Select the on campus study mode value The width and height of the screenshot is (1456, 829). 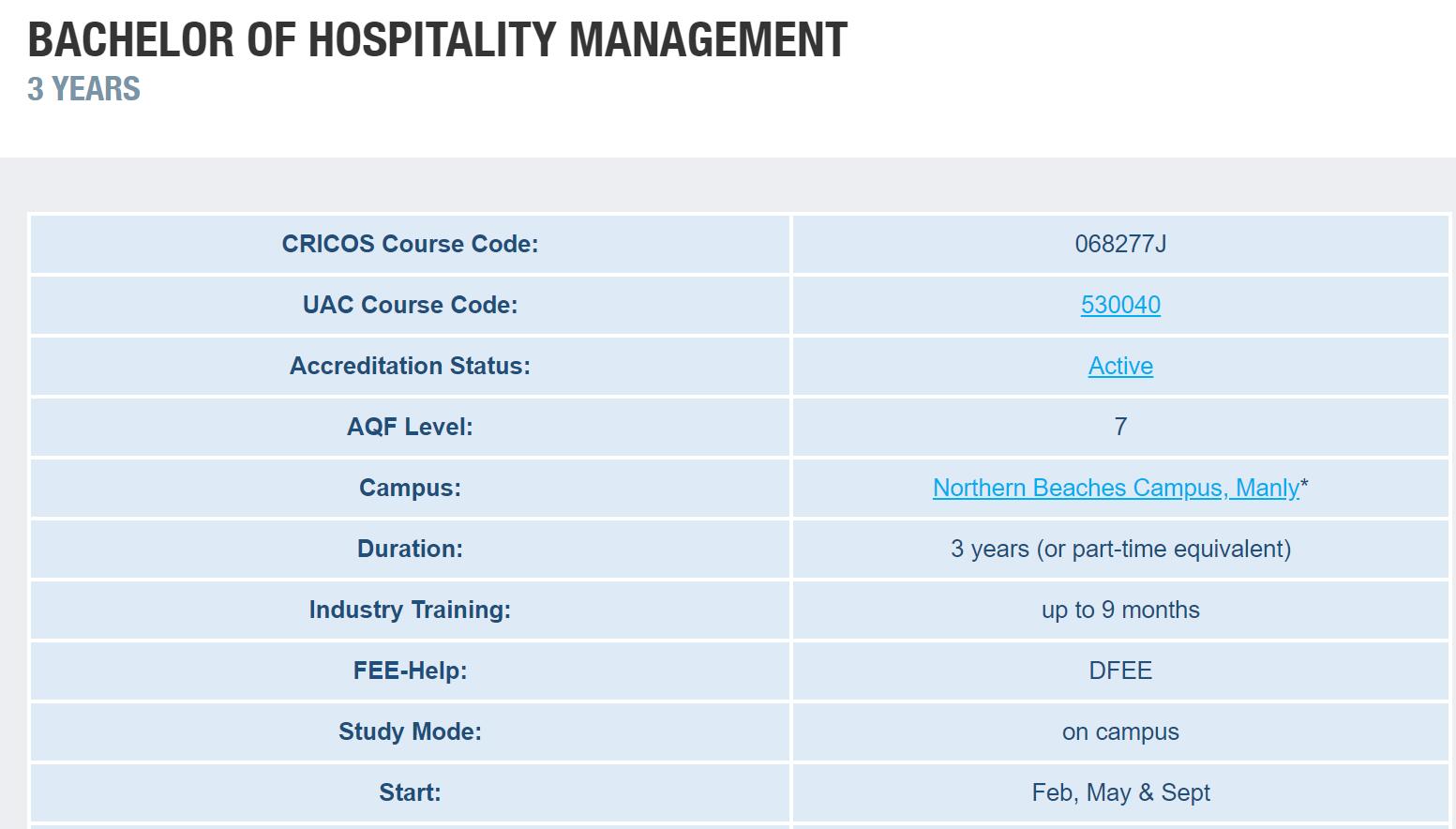coord(1119,731)
